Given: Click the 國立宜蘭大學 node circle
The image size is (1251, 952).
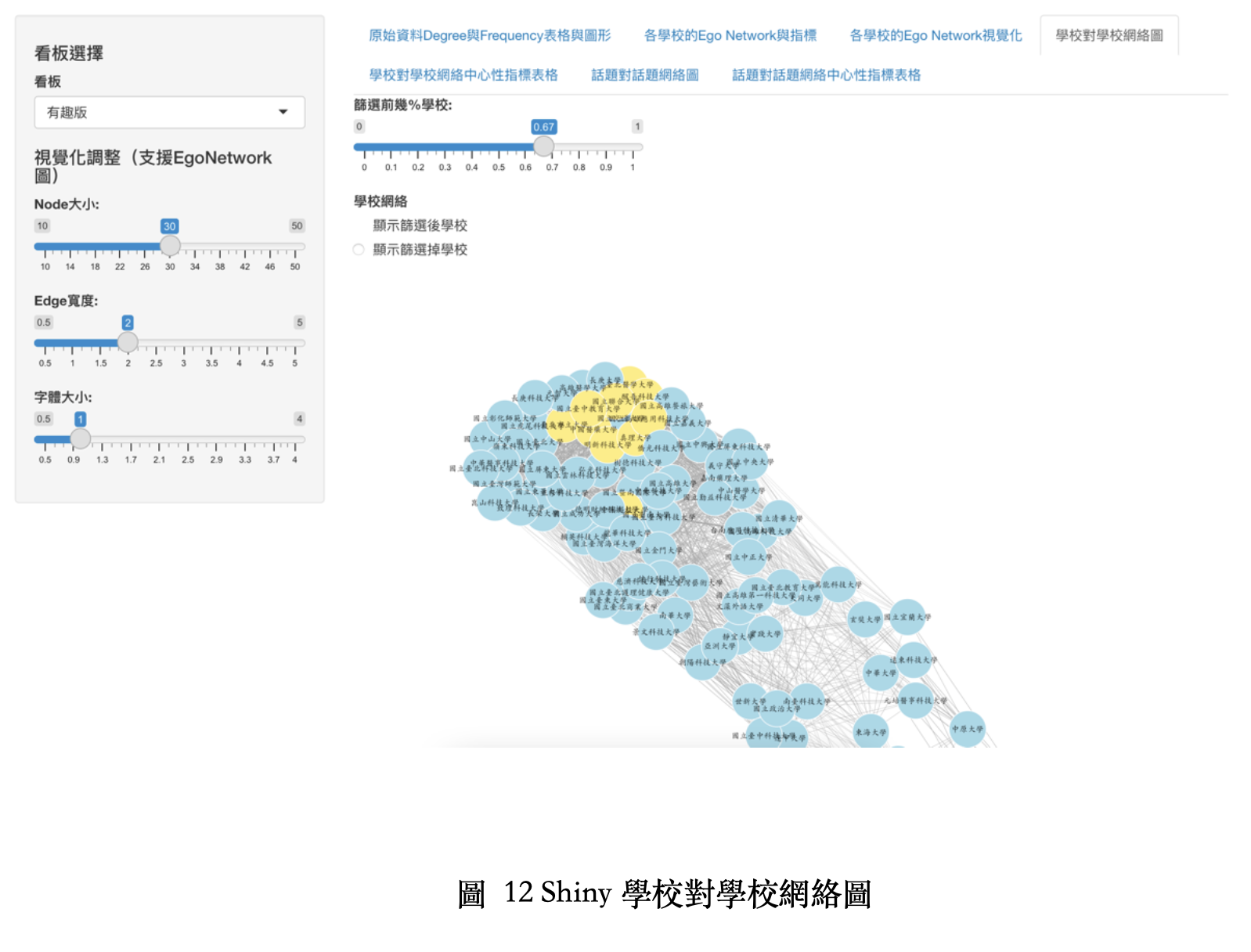Looking at the screenshot, I should pyautogui.click(x=908, y=617).
